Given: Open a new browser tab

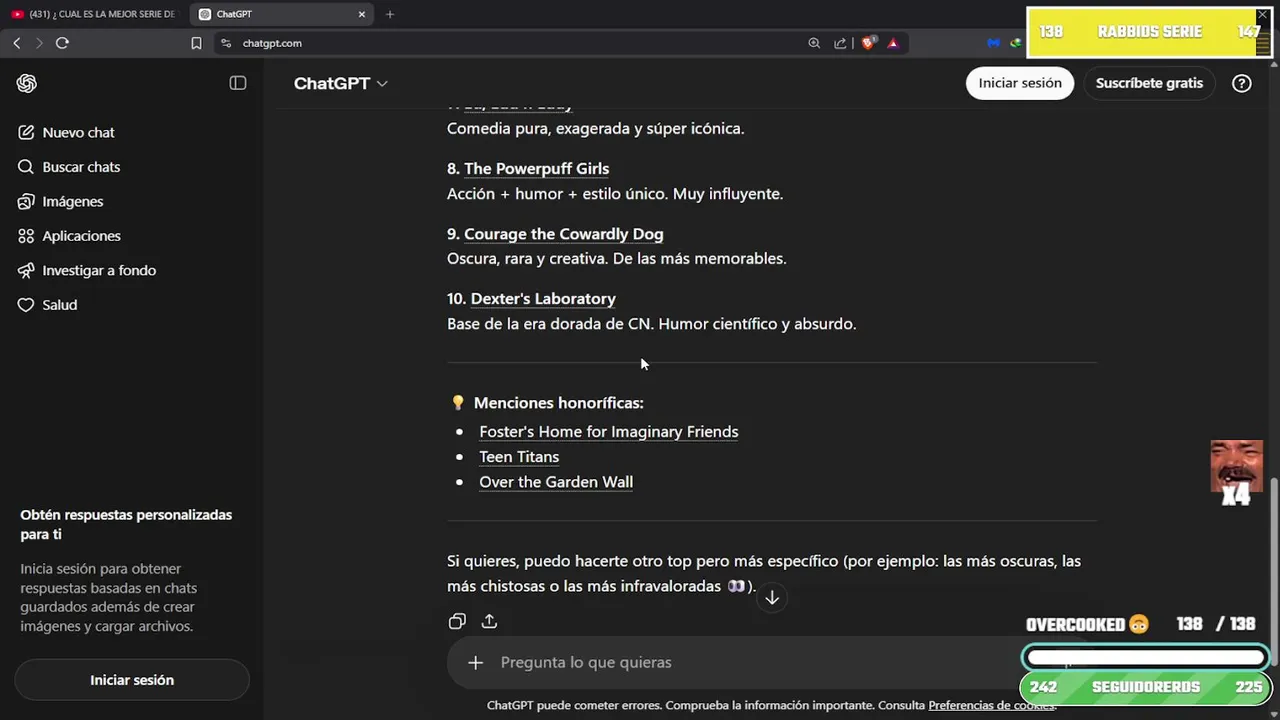Looking at the screenshot, I should click(390, 14).
